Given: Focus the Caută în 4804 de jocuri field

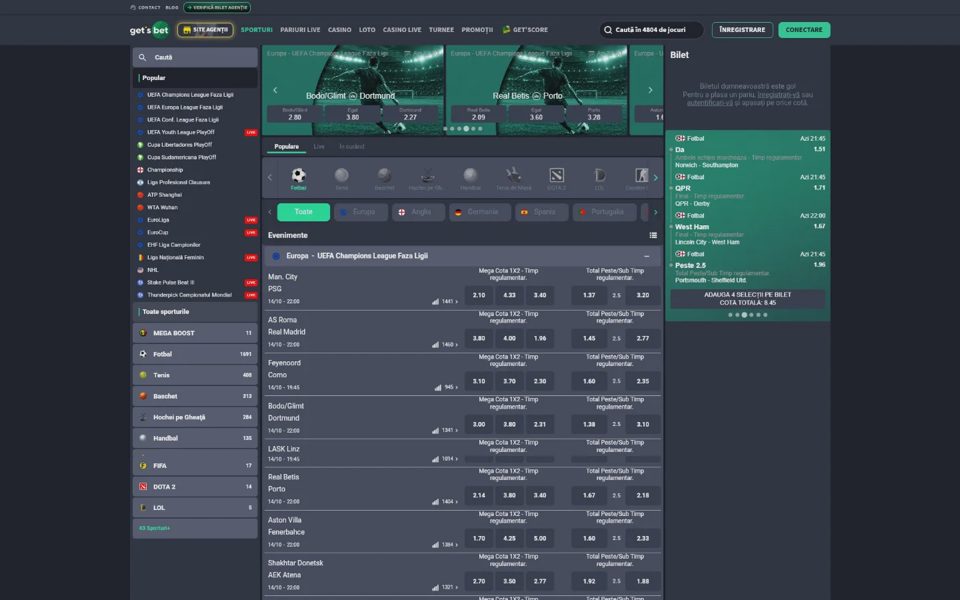Looking at the screenshot, I should coord(651,30).
